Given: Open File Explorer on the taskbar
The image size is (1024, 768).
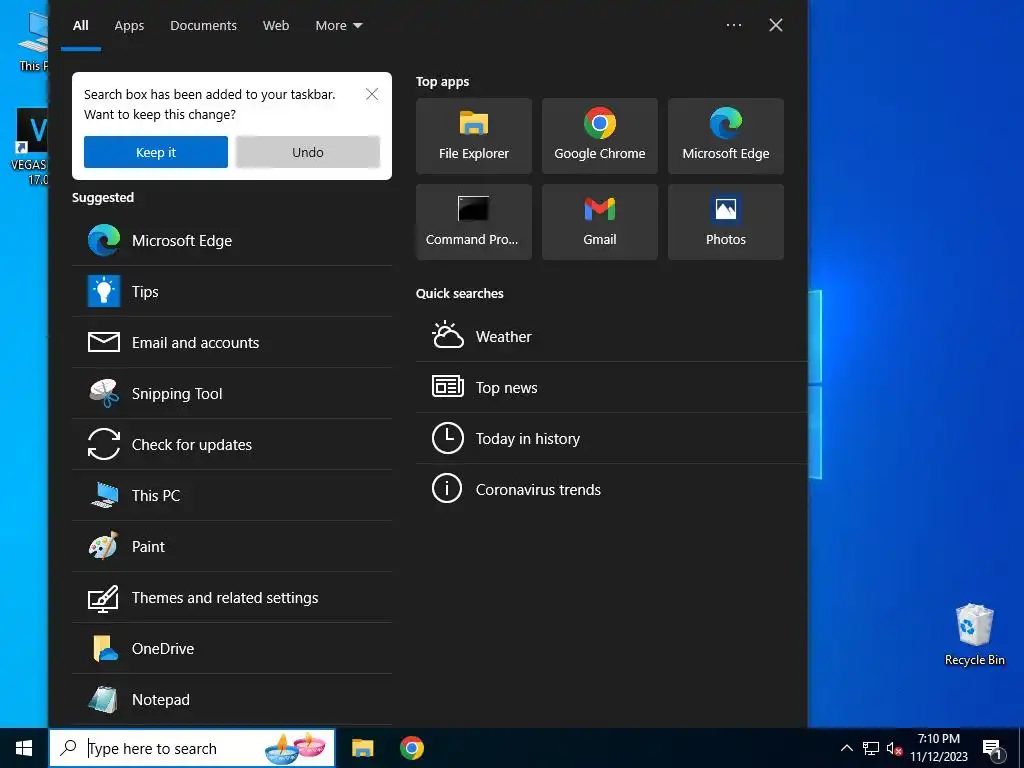Looking at the screenshot, I should [362, 748].
